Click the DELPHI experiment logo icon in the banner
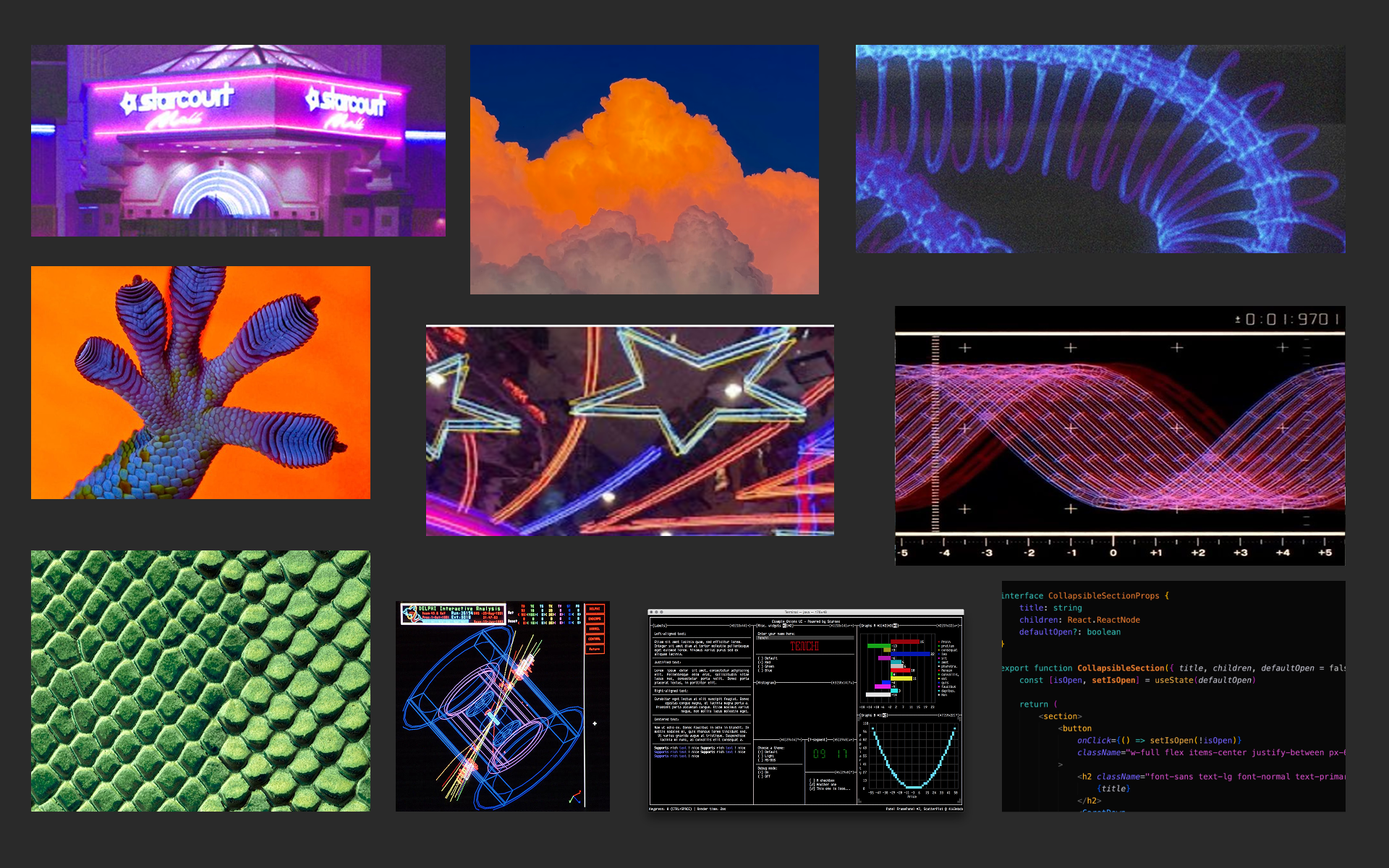 point(410,613)
